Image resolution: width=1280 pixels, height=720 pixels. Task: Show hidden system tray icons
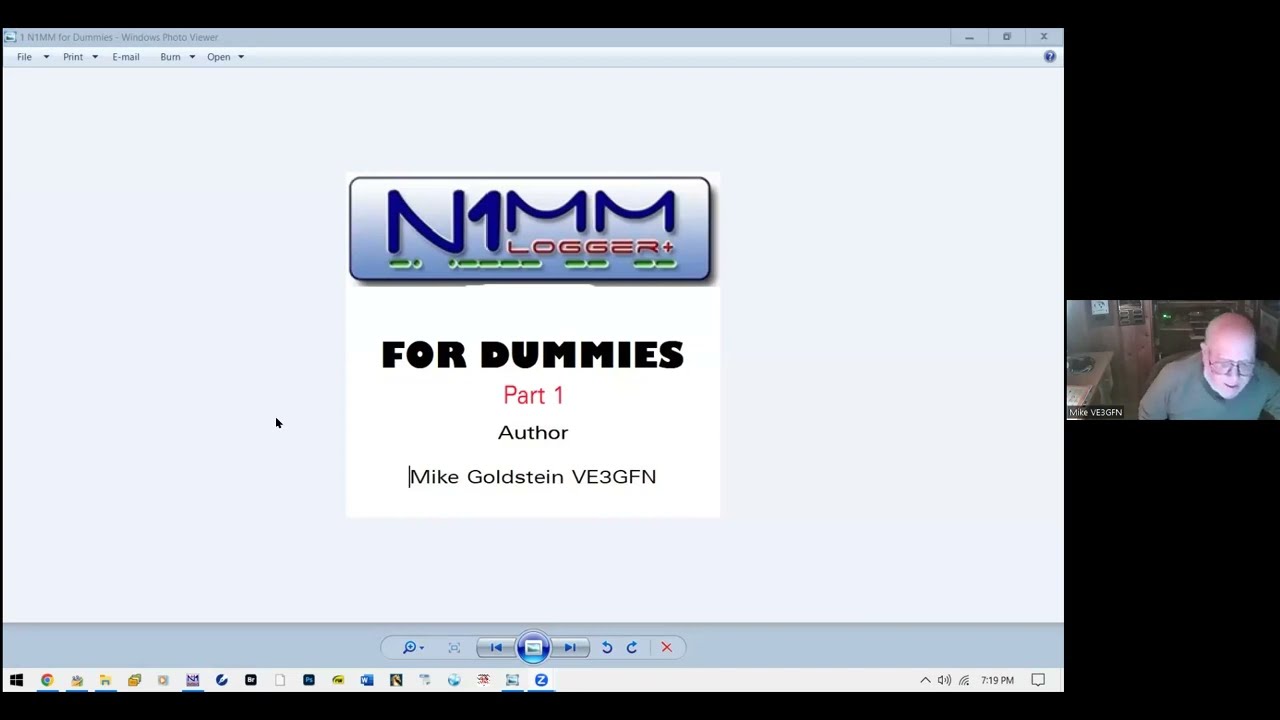(x=925, y=680)
